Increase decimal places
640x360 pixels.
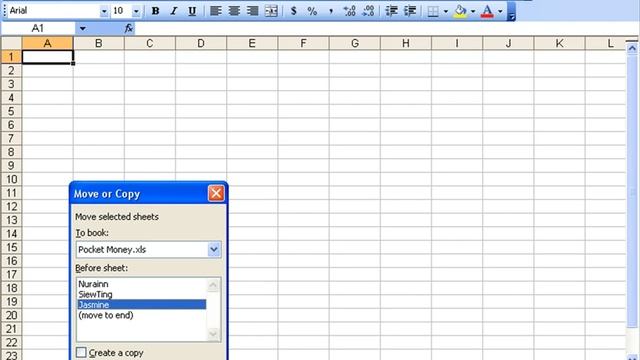pos(349,11)
